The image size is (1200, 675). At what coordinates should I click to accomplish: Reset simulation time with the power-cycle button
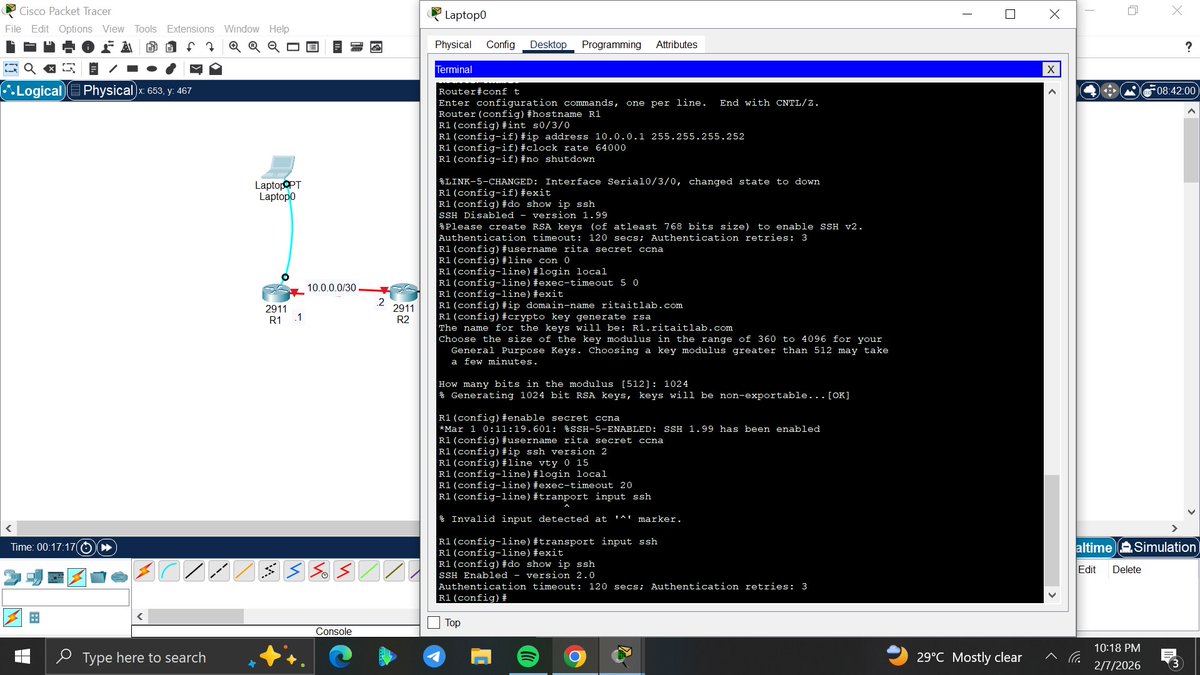tap(86, 547)
